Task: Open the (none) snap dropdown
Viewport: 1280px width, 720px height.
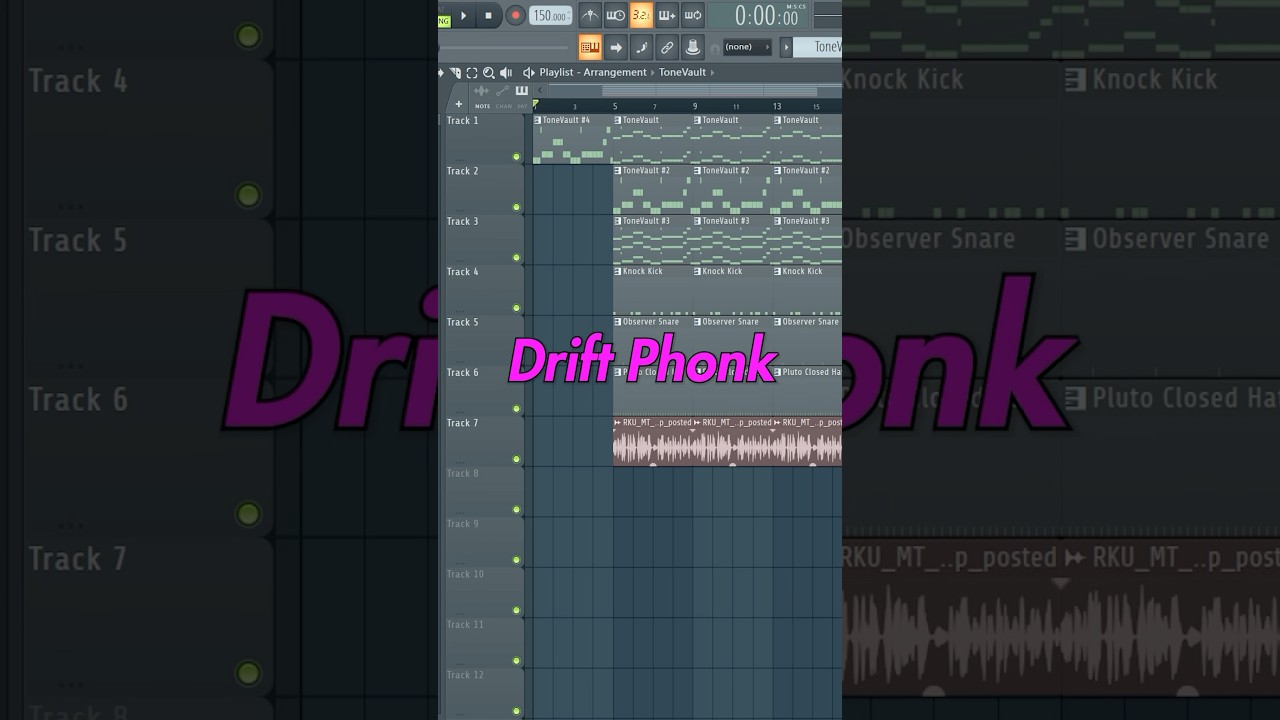Action: 747,47
